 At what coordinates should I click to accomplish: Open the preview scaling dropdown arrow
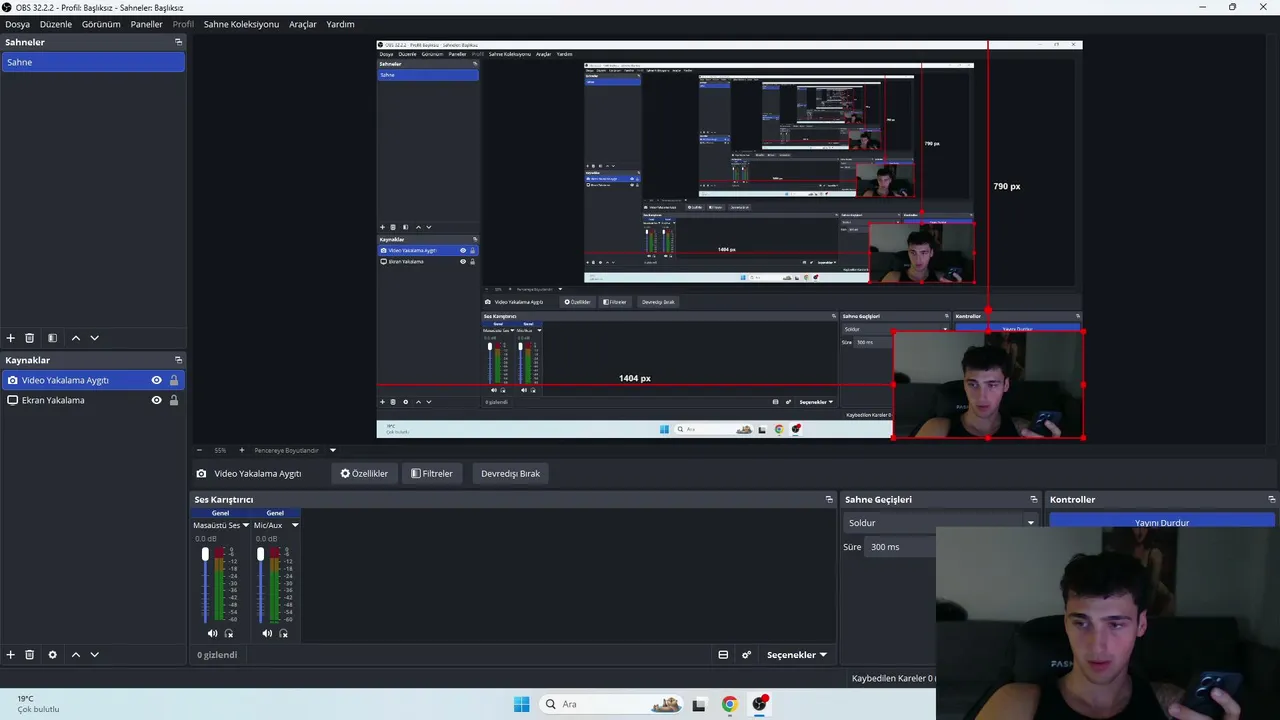click(x=333, y=450)
